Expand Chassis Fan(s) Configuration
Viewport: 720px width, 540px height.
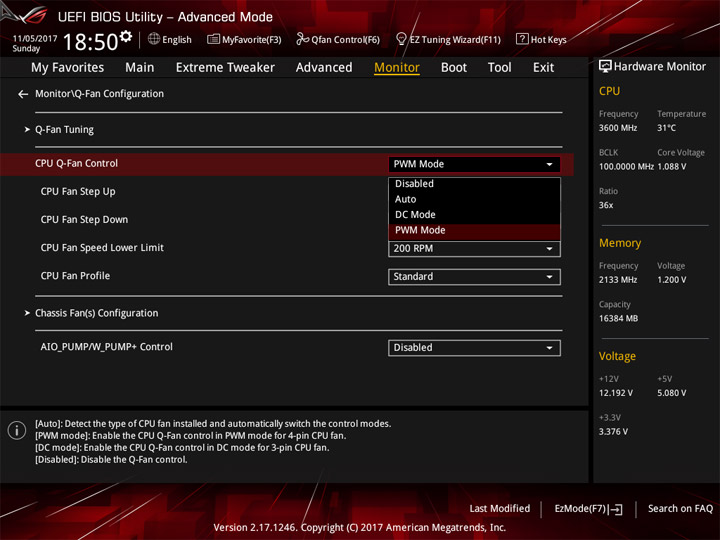click(x=96, y=313)
